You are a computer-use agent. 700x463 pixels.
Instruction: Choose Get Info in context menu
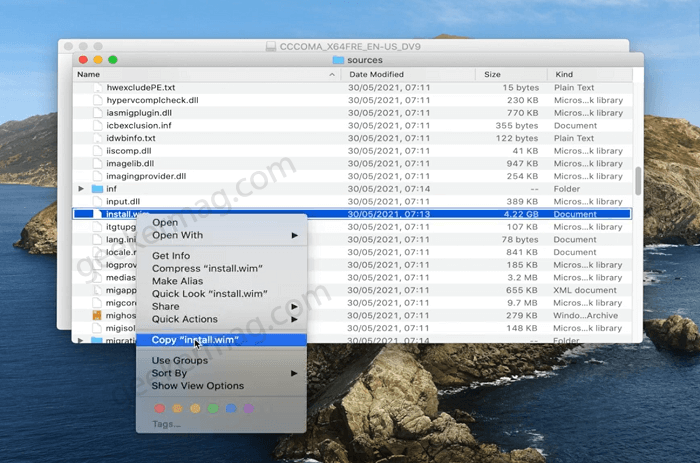tap(171, 256)
